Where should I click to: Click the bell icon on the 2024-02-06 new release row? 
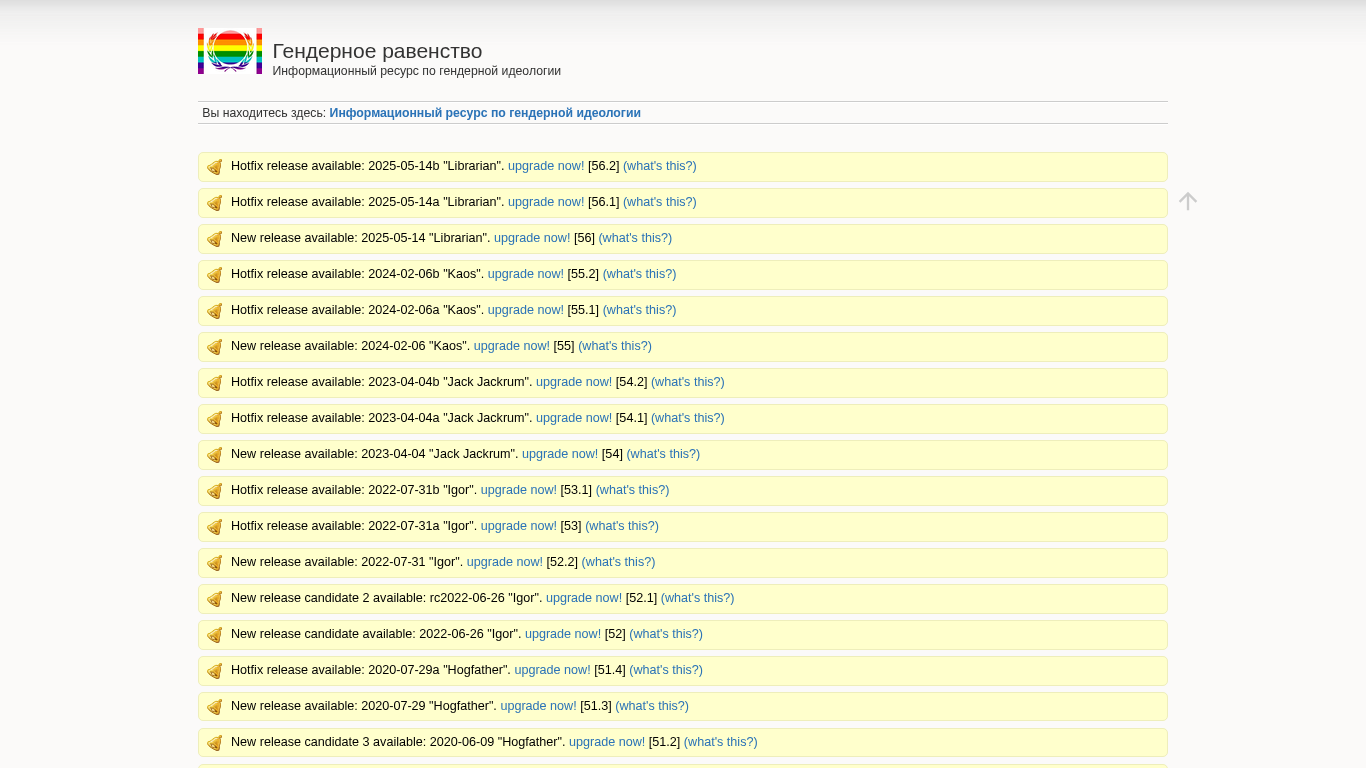(x=215, y=347)
